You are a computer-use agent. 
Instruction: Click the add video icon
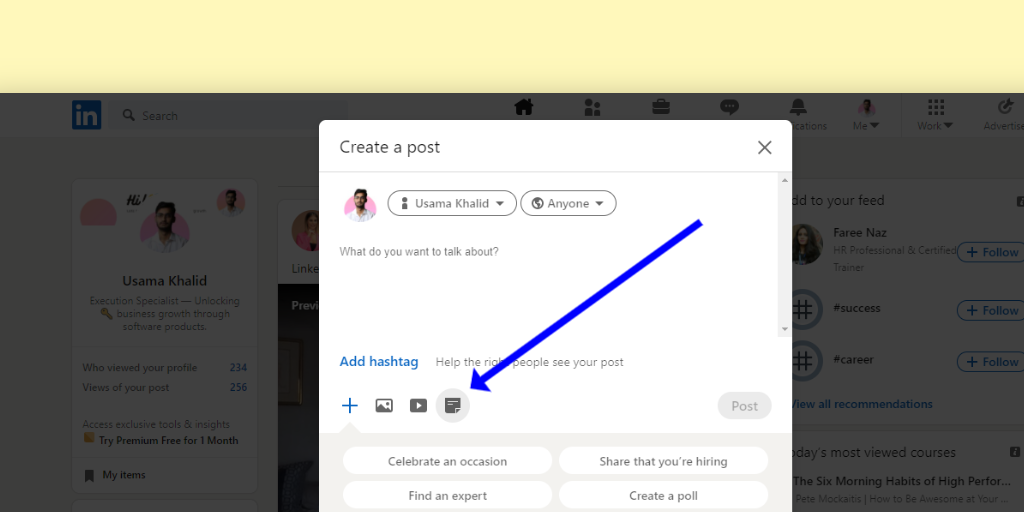pos(418,406)
